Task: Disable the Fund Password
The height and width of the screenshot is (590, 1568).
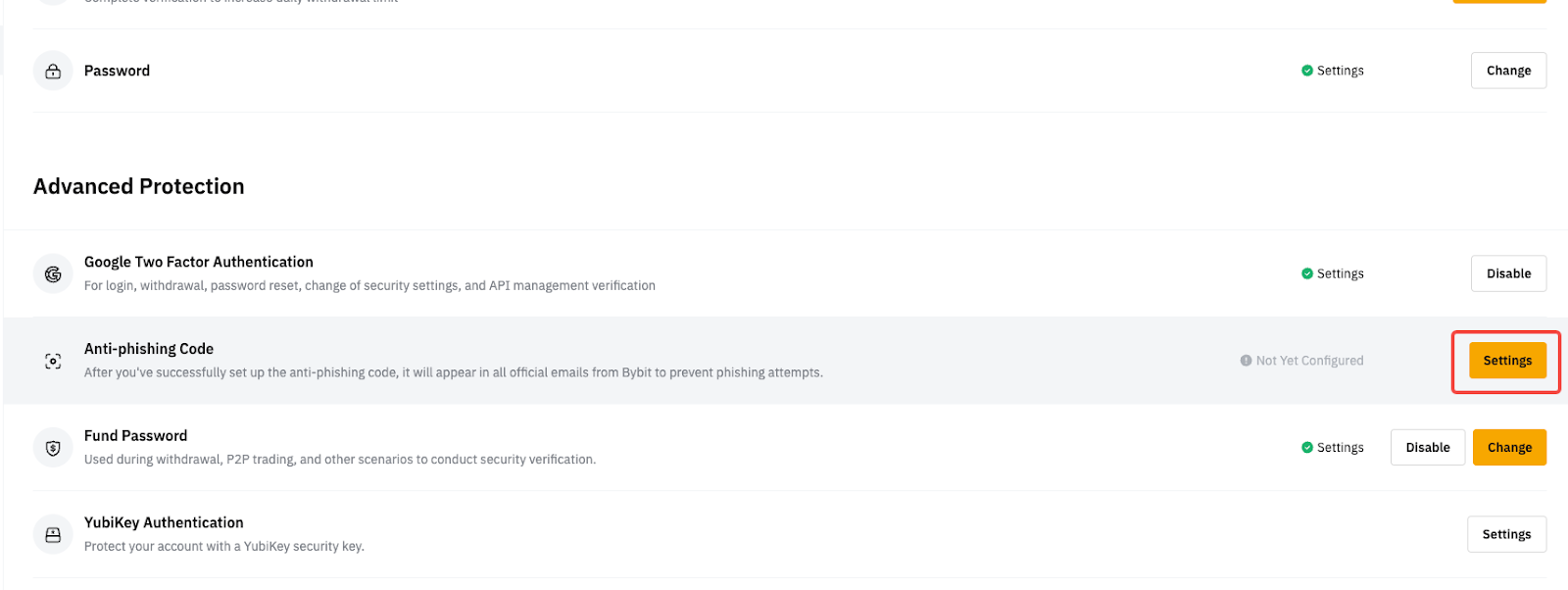Action: point(1427,448)
